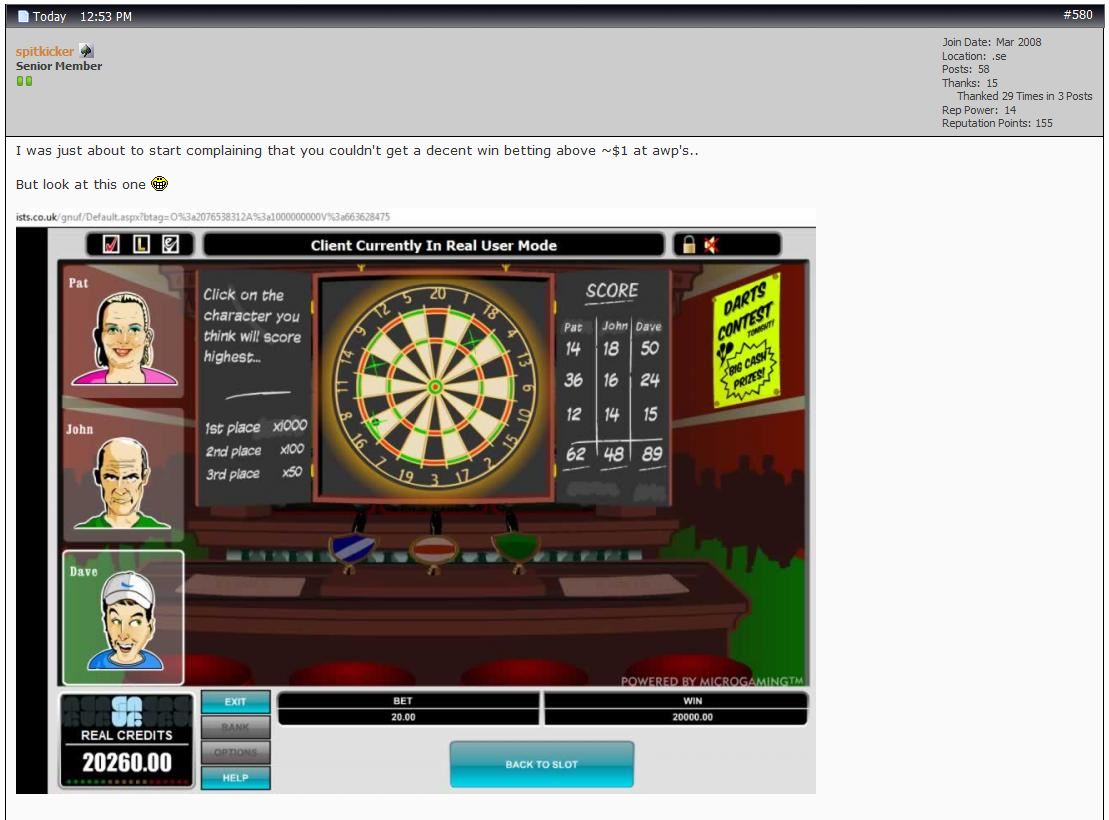The width and height of the screenshot is (1109, 820).
Task: Click the OPTIONS button
Action: point(236,752)
